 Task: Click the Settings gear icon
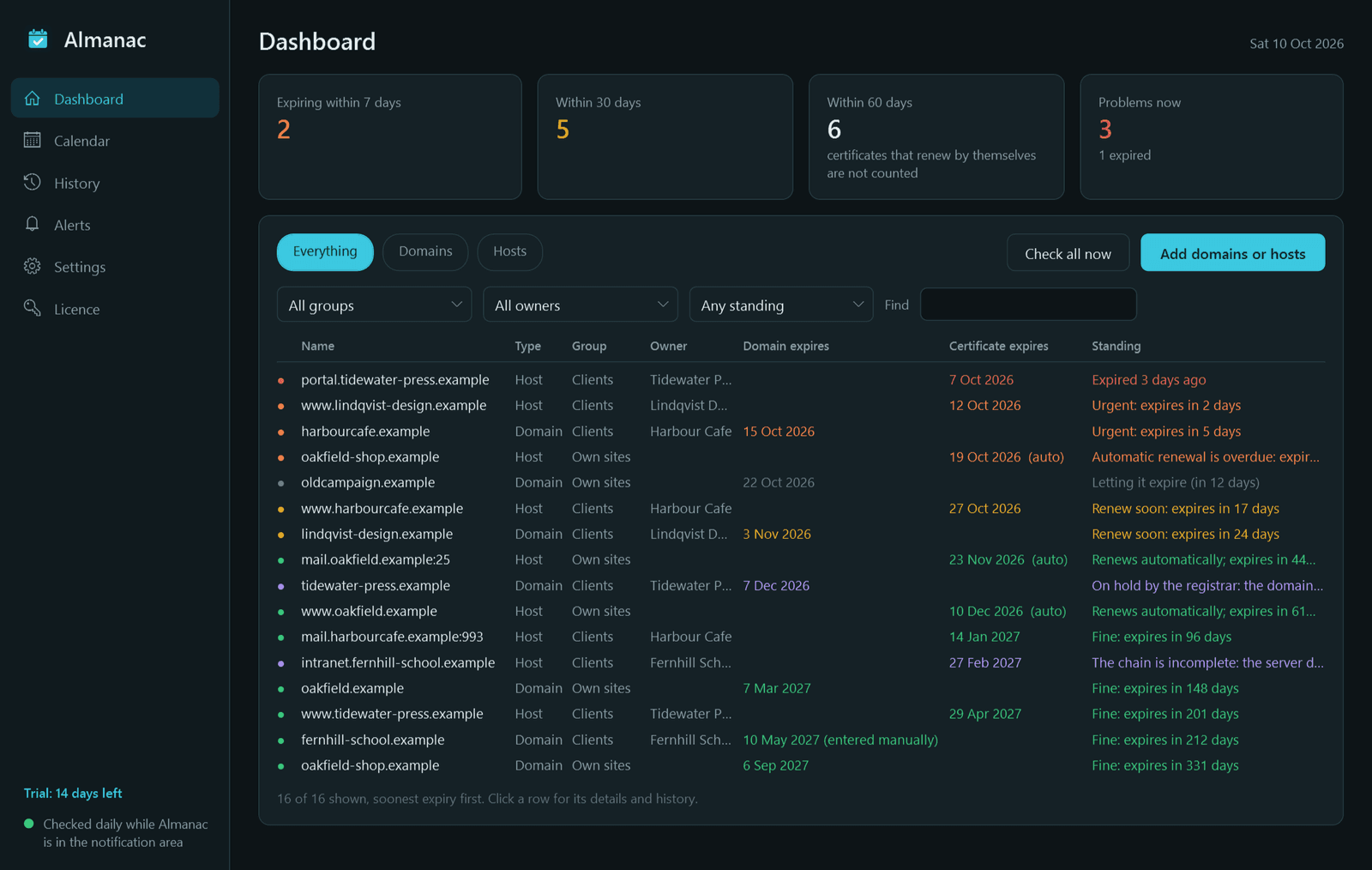(x=33, y=266)
